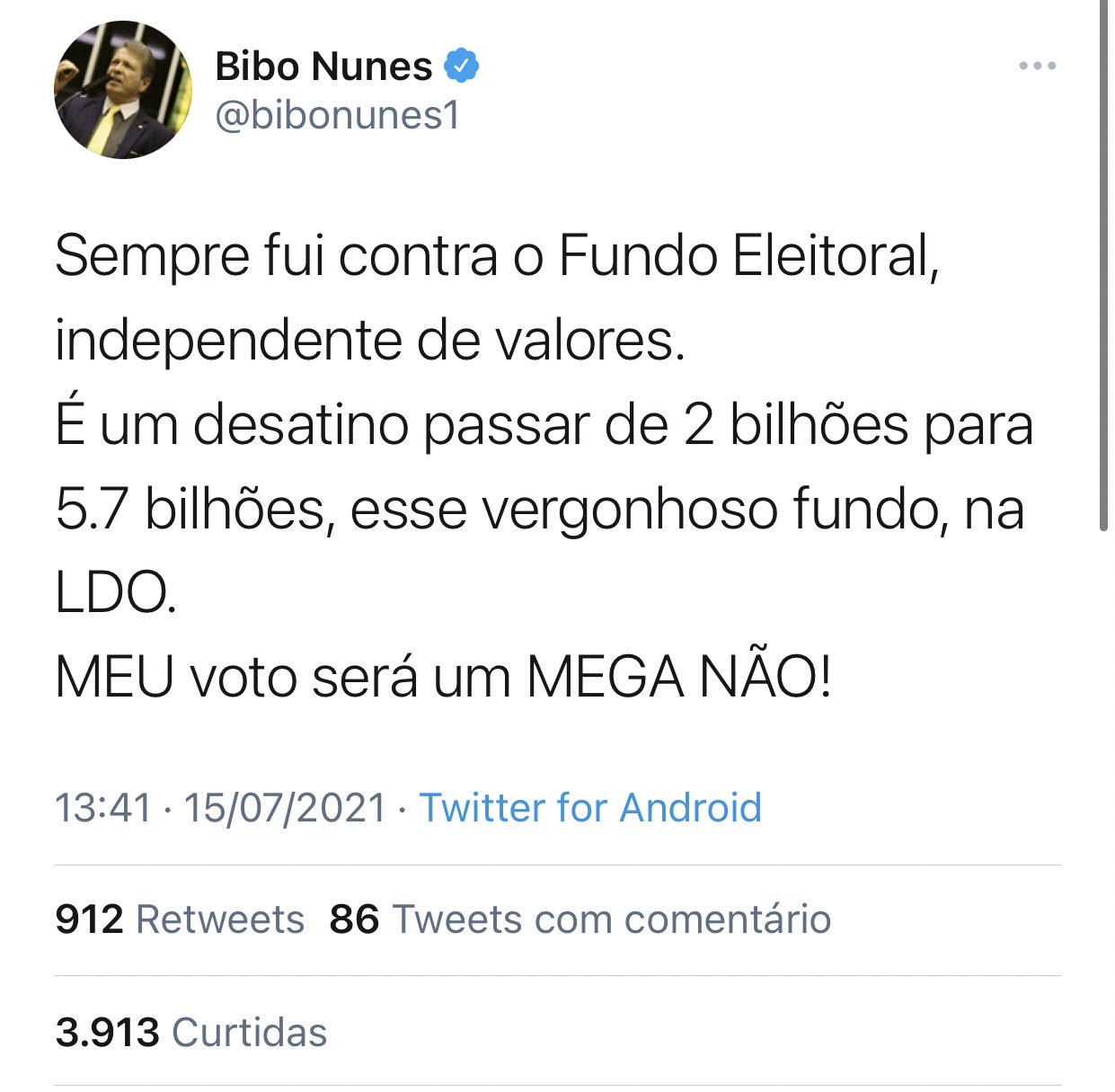Click the vertical scrollbar on right edge
This screenshot has width=1115, height=1092.
(x=1103, y=270)
